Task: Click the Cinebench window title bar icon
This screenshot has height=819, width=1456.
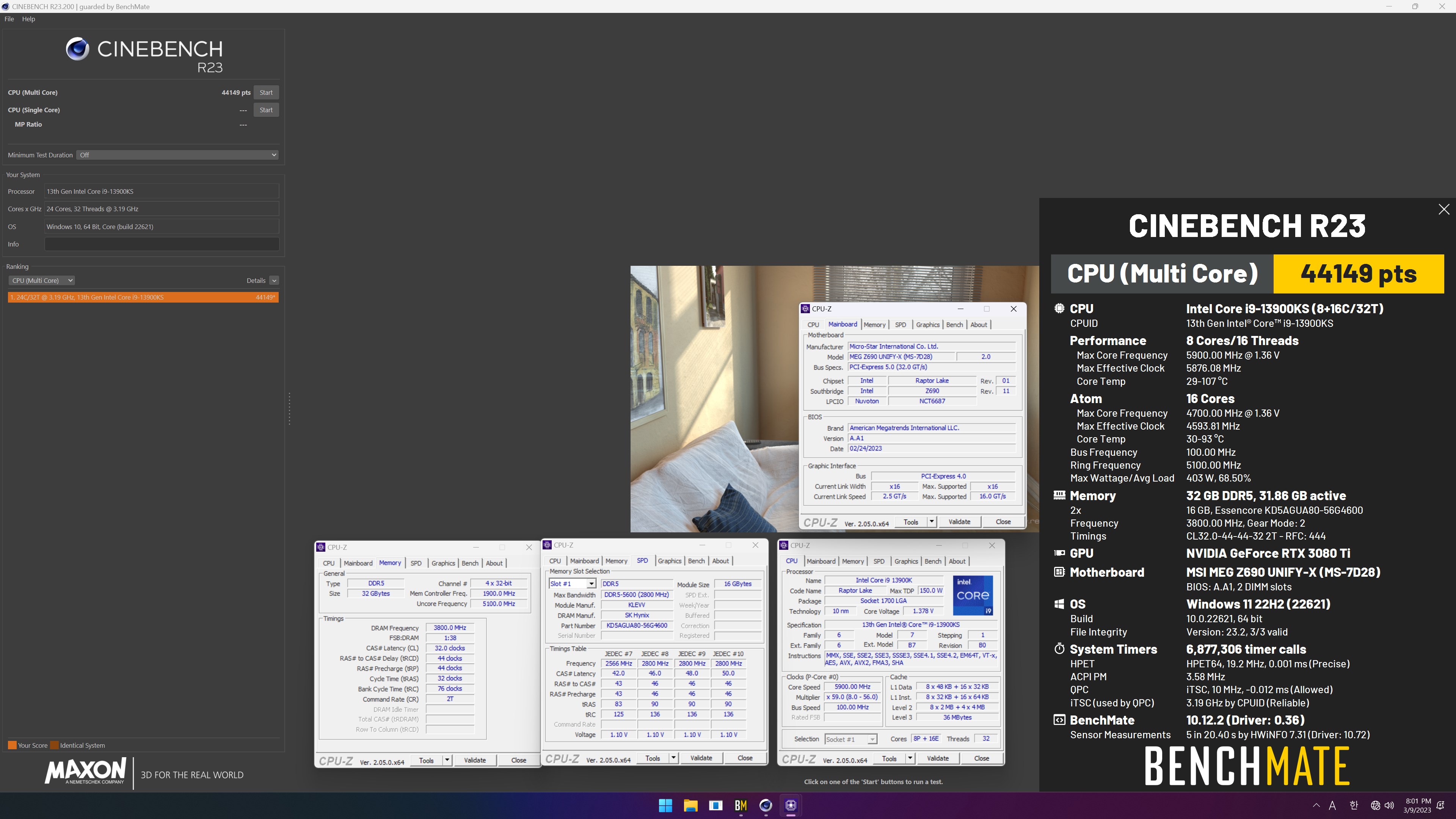Action: point(6,7)
